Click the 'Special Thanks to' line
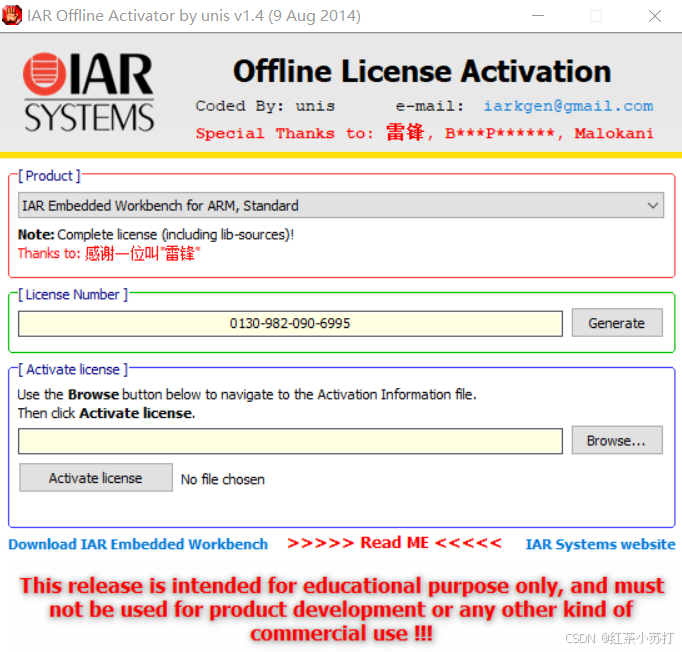Viewport: 682px width, 652px height. (x=425, y=132)
